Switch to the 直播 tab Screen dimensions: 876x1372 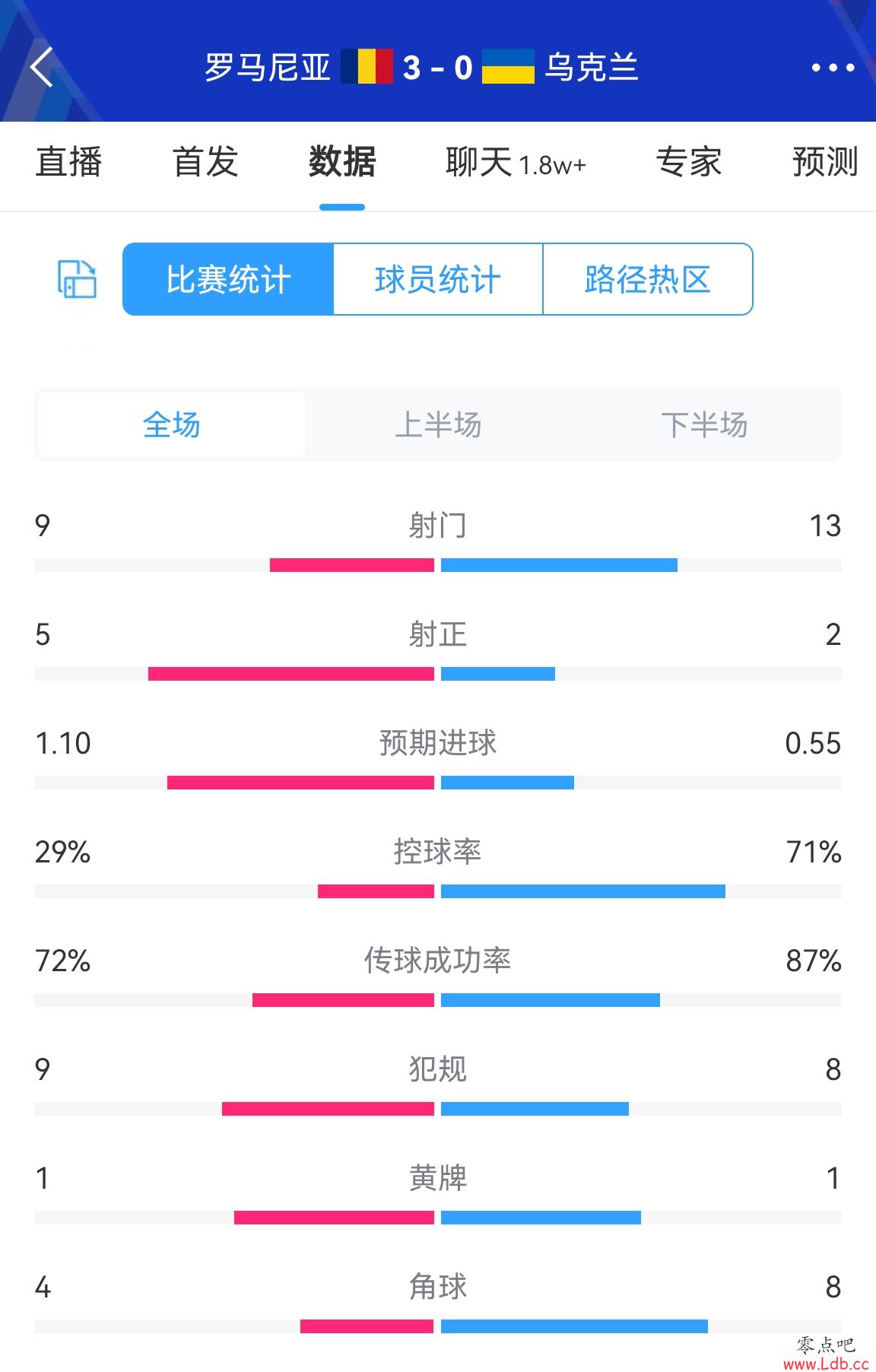tap(68, 162)
